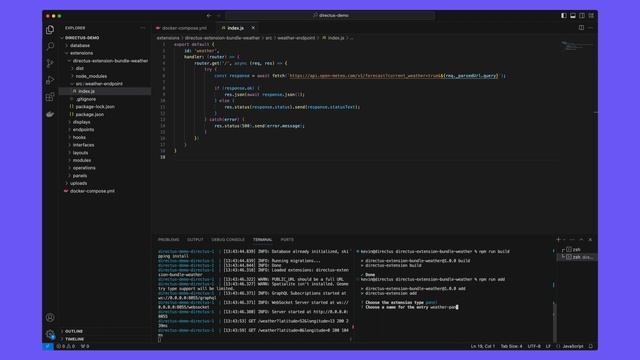Viewport: 640px width, 360px height.
Task: Change Tab Size: 4 indentation setting
Action: 511,346
